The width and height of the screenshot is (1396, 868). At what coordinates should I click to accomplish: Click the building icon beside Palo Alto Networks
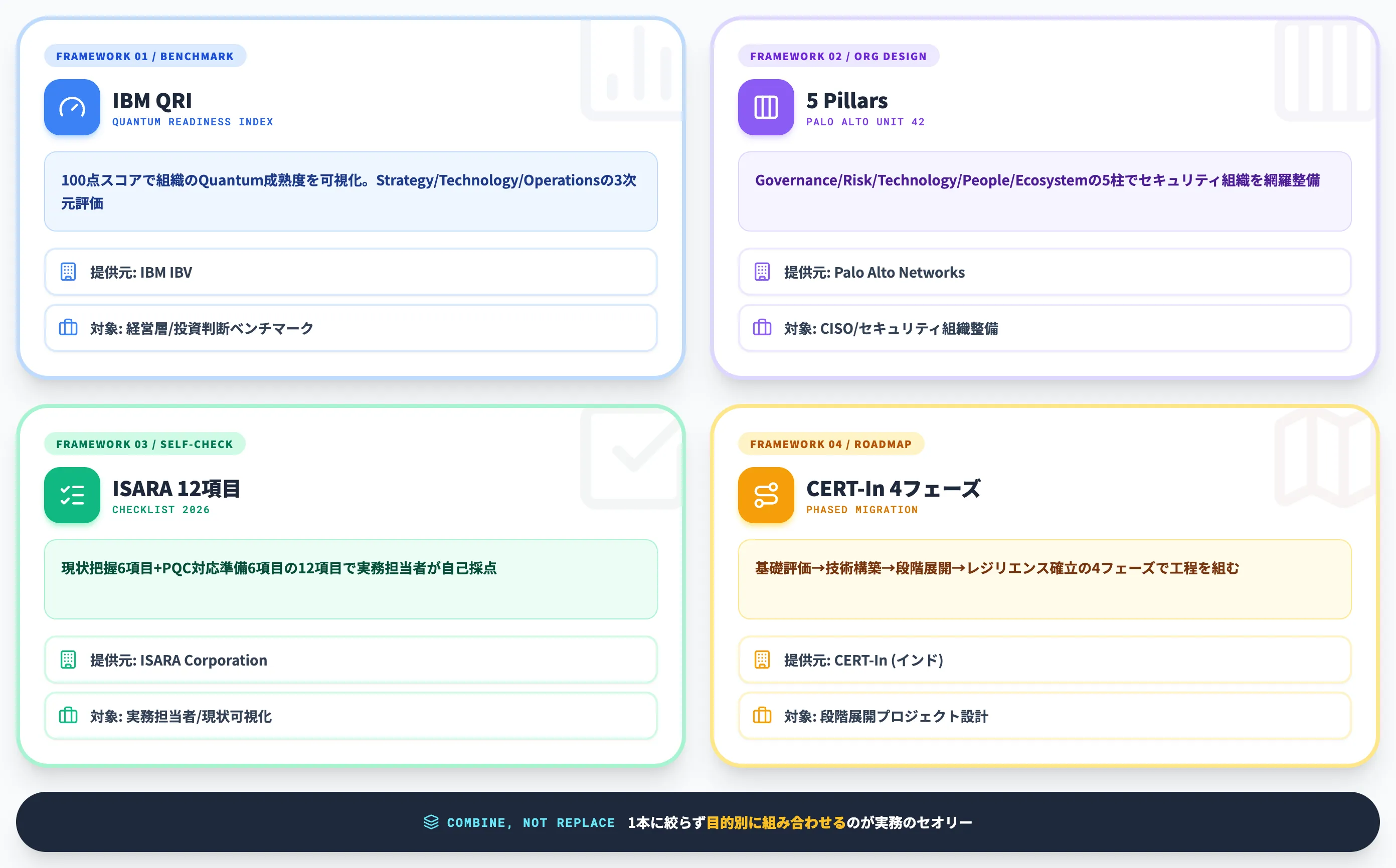tap(762, 272)
